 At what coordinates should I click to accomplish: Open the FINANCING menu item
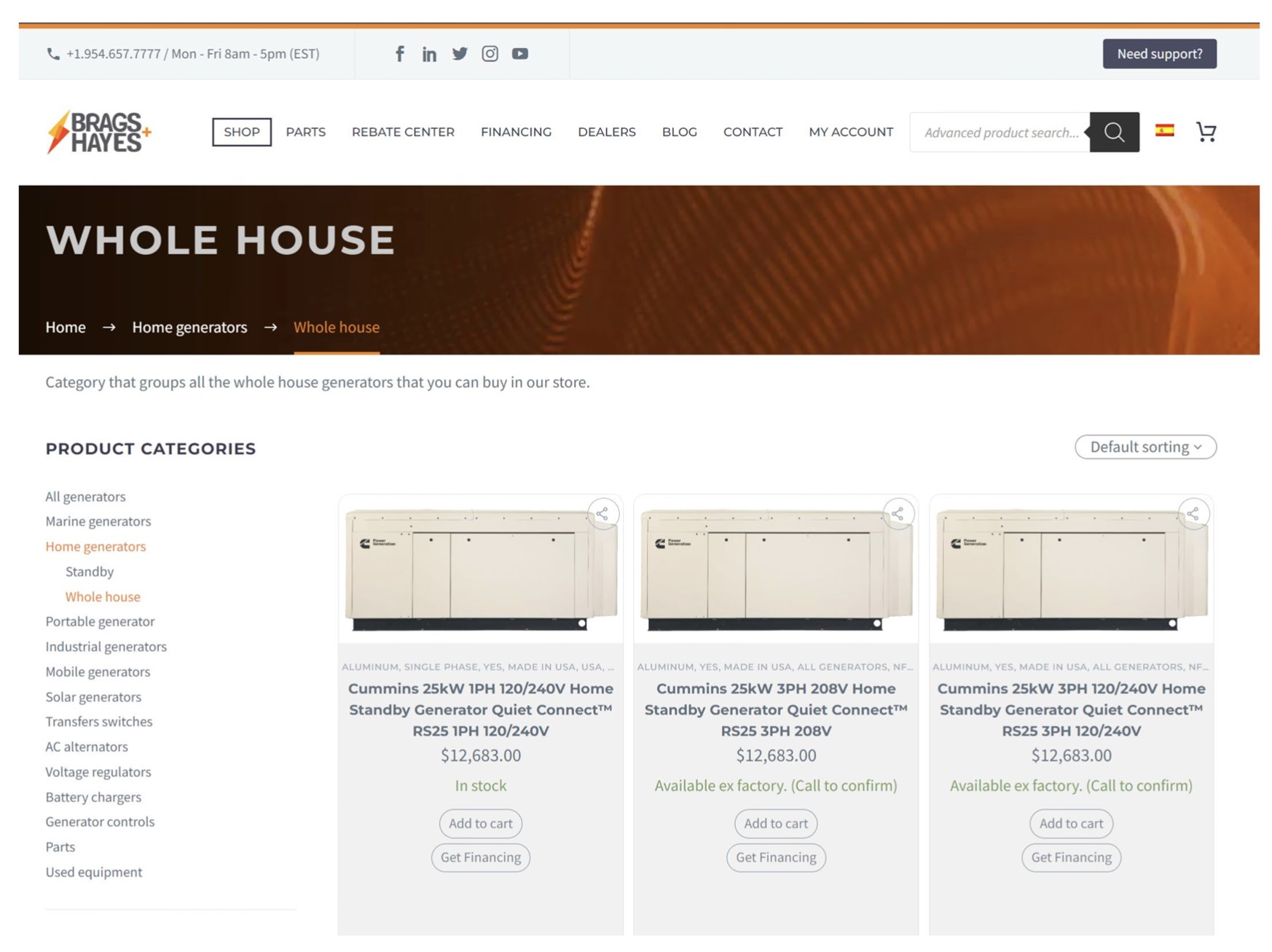pos(516,132)
